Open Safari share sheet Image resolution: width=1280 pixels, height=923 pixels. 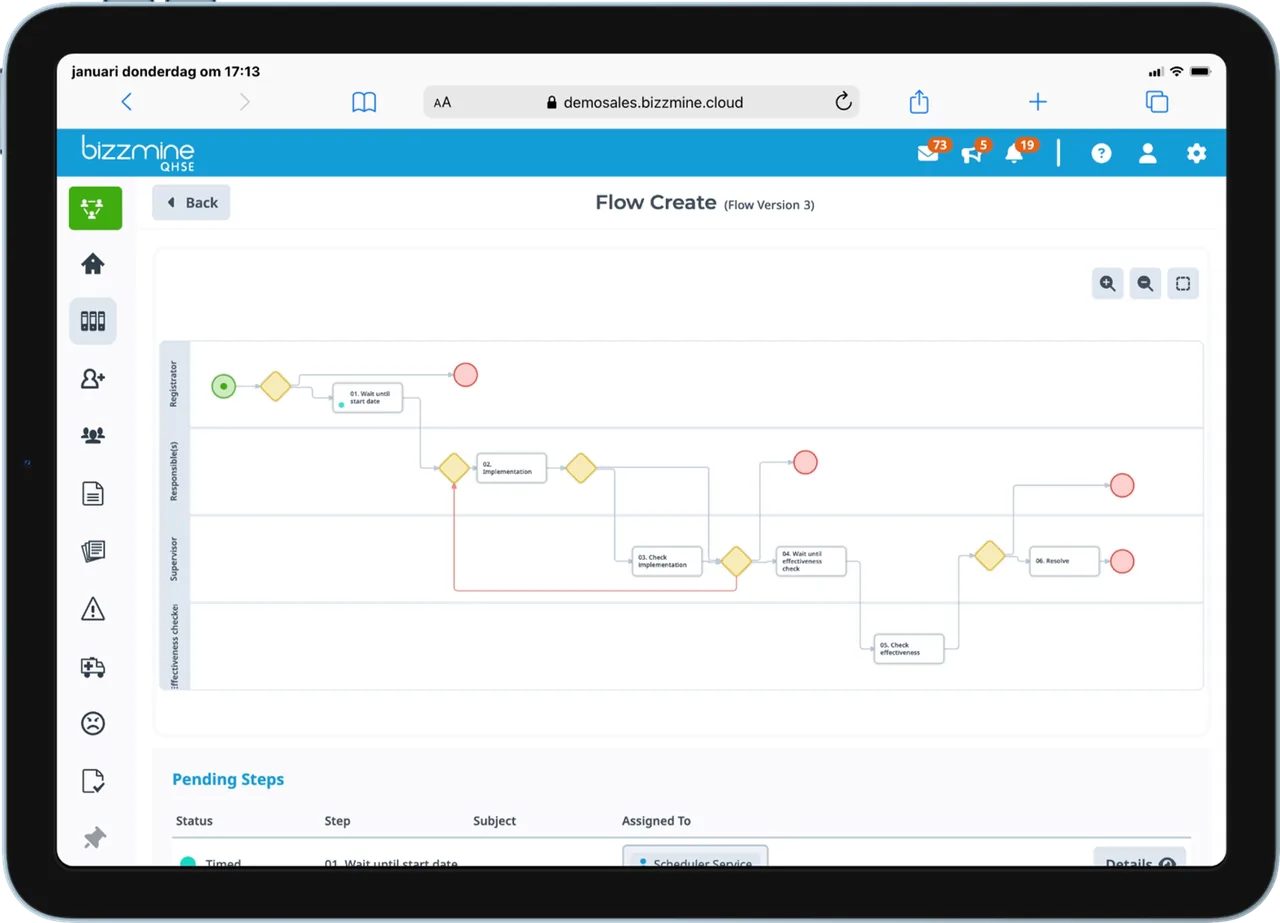tap(919, 101)
